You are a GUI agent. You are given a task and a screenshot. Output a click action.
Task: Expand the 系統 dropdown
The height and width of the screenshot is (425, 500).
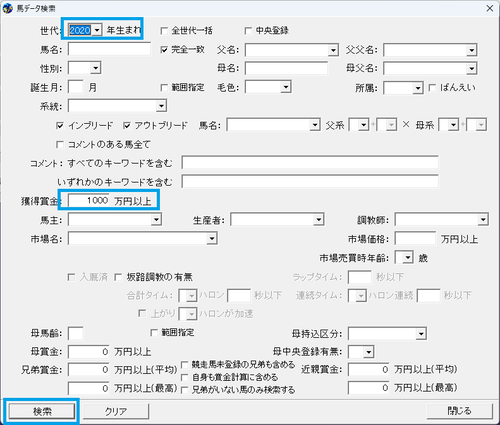[x=161, y=106]
